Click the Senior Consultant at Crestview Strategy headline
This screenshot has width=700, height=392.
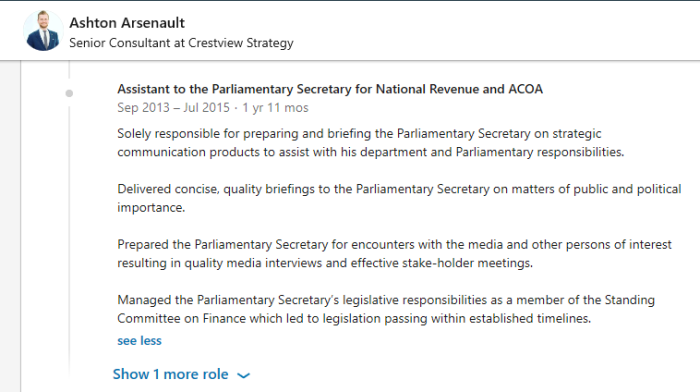click(181, 43)
